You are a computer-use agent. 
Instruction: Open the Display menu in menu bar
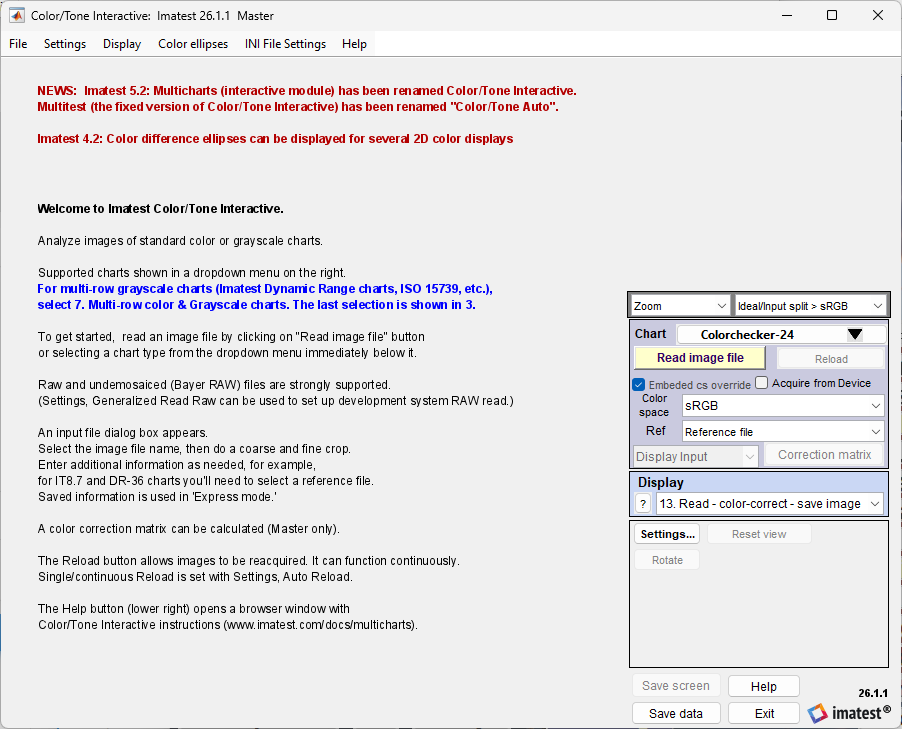pyautogui.click(x=122, y=44)
